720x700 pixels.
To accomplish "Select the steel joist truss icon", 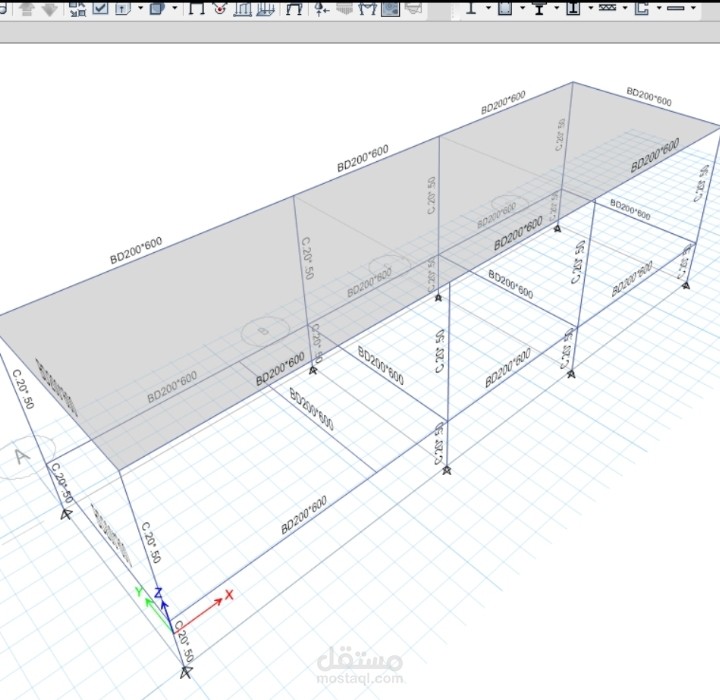I will point(608,7).
